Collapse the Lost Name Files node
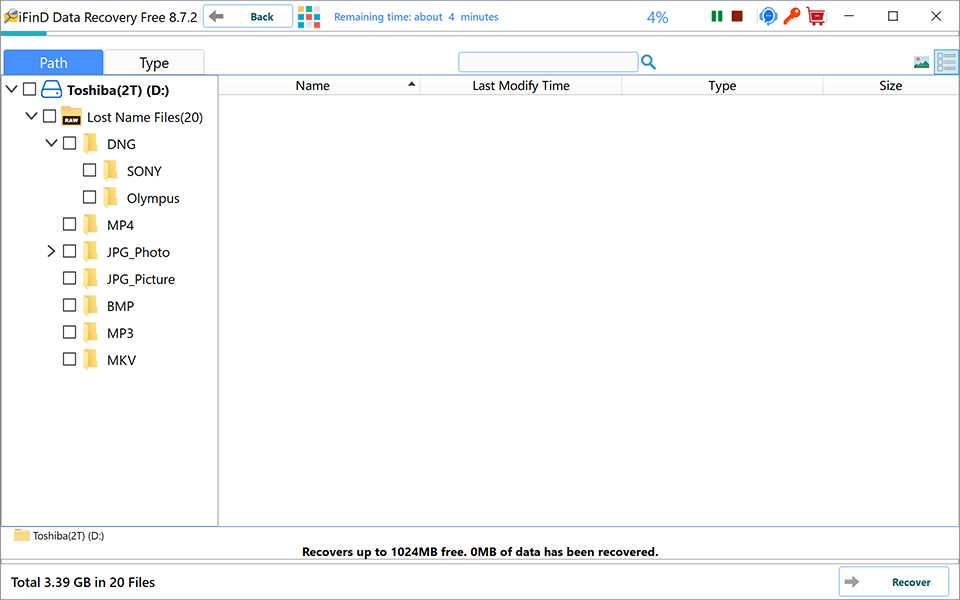The height and width of the screenshot is (600, 960). [x=31, y=116]
